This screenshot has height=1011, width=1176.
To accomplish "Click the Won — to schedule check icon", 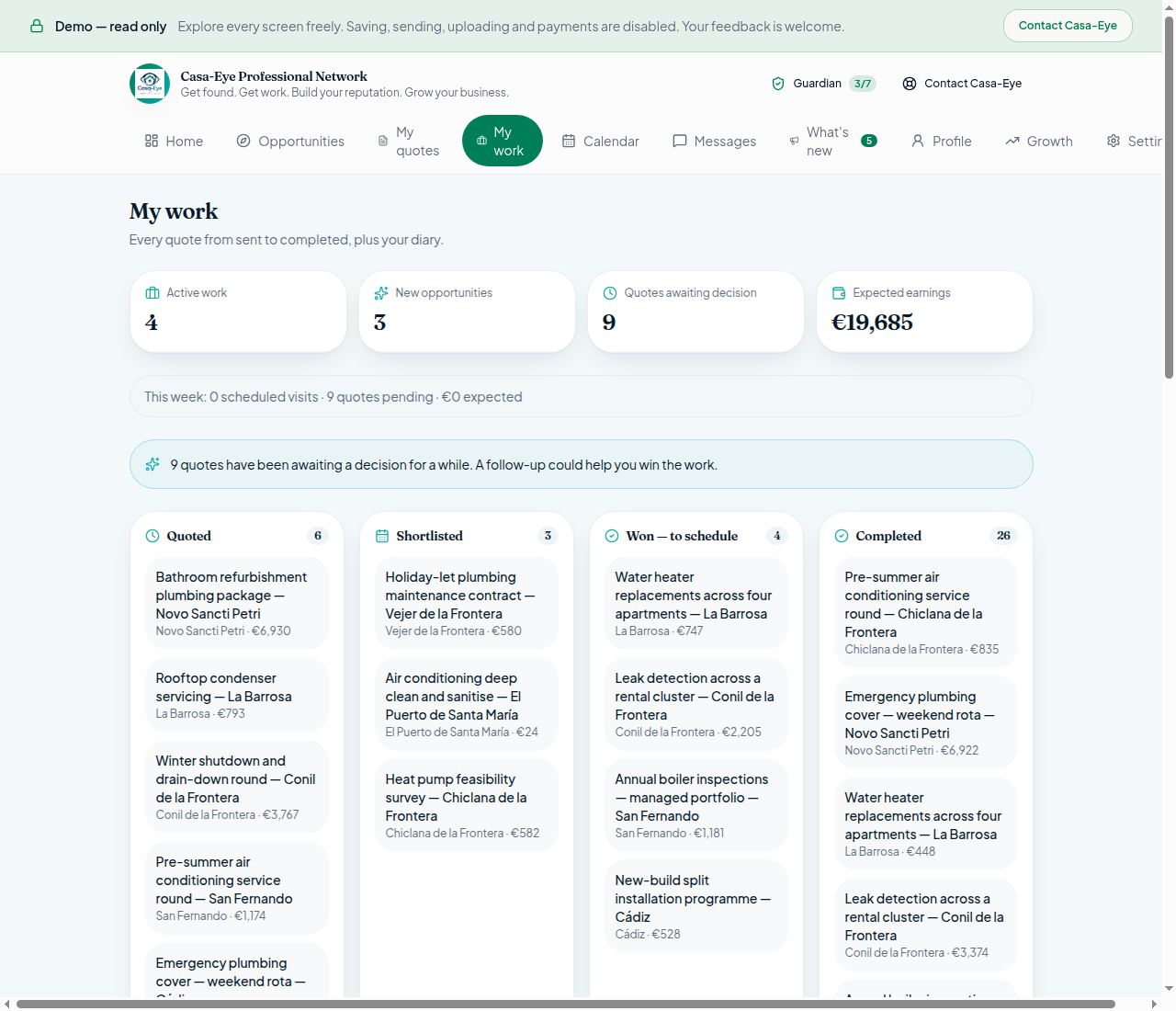I will (x=612, y=536).
